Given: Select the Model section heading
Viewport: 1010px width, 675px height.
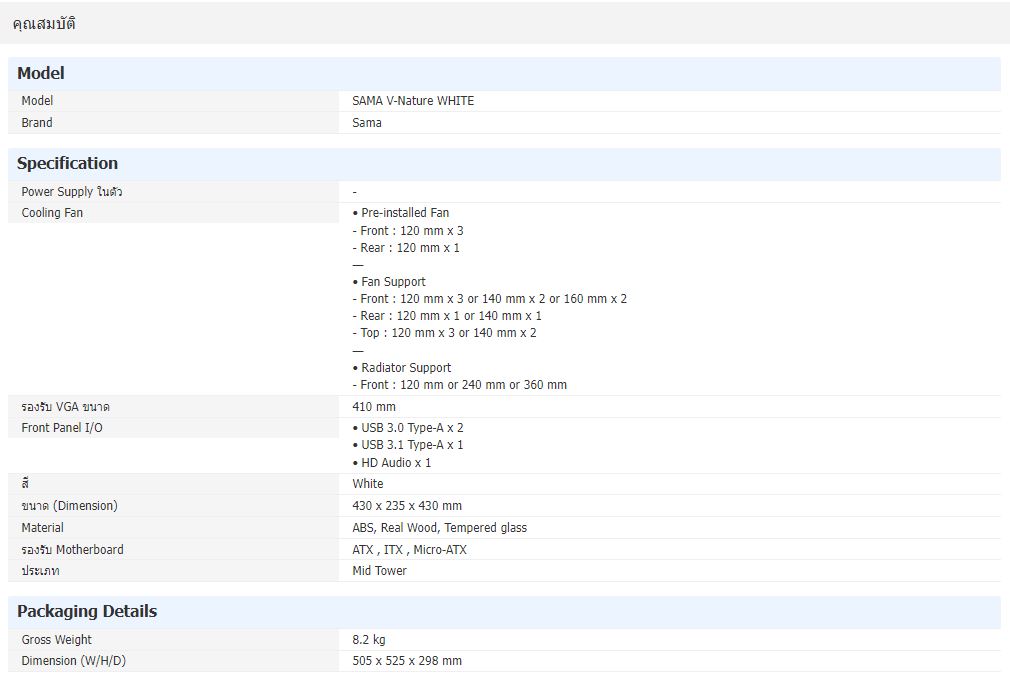Looking at the screenshot, I should point(41,73).
